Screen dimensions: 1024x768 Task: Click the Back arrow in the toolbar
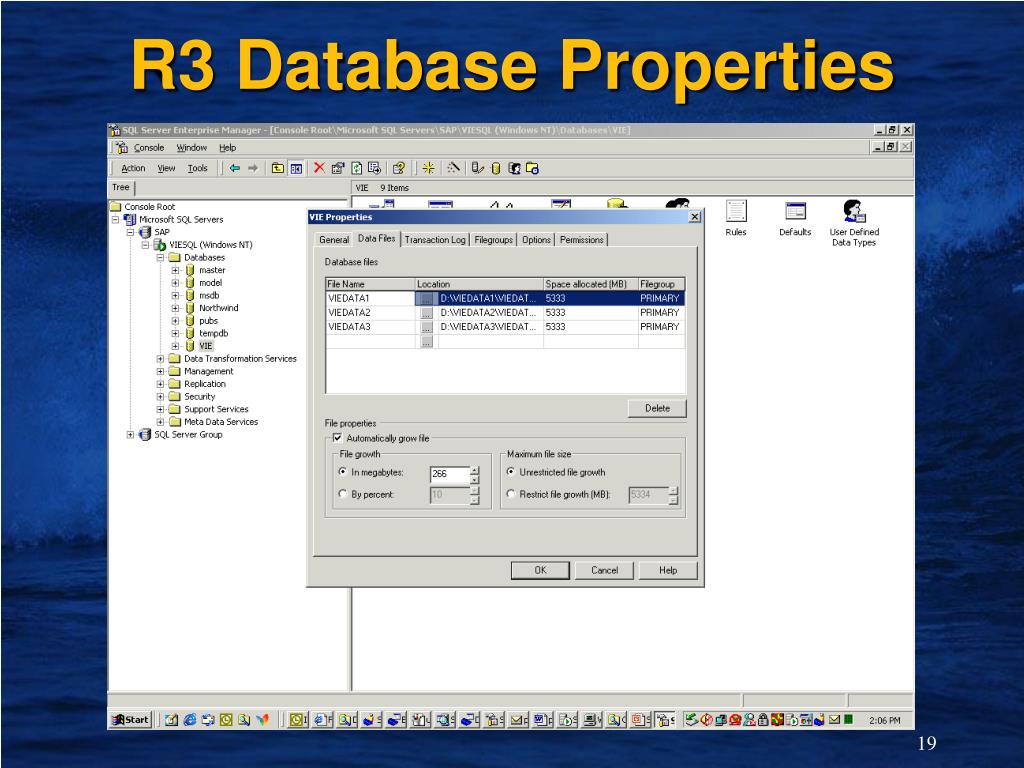pos(234,168)
